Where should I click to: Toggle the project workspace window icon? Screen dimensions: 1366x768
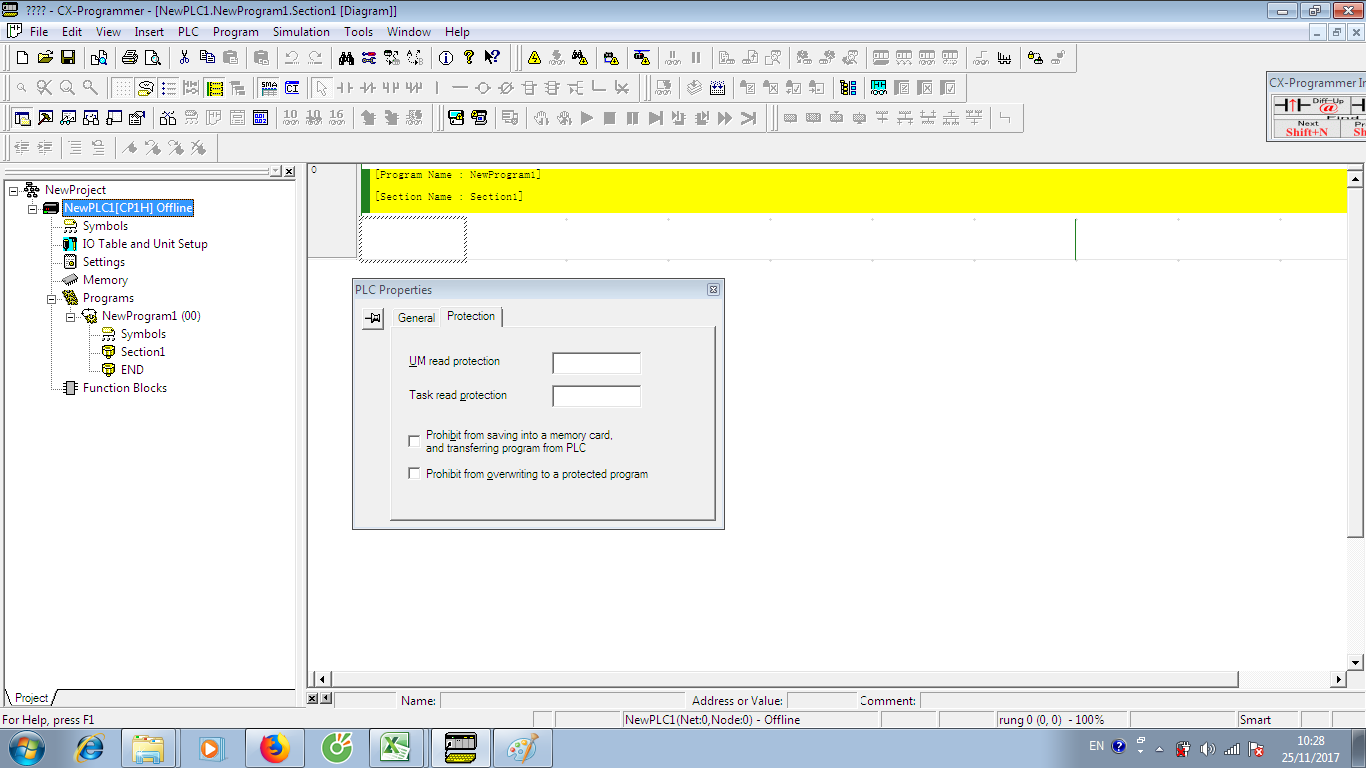[x=22, y=118]
